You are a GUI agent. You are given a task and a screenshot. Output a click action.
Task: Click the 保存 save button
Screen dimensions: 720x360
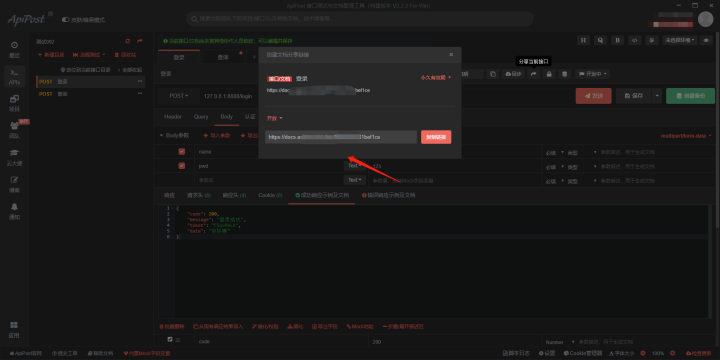tap(634, 96)
